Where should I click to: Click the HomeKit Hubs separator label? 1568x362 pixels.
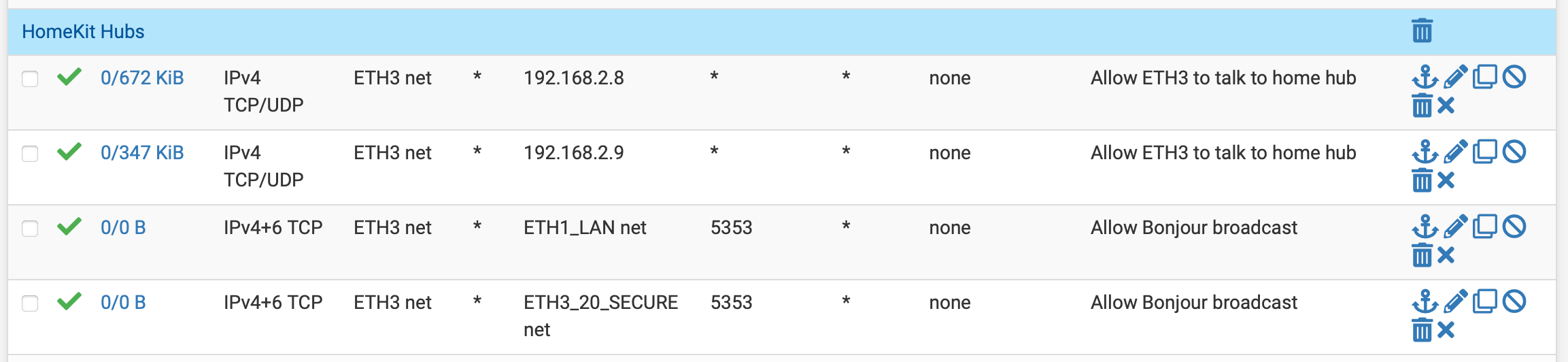point(83,31)
